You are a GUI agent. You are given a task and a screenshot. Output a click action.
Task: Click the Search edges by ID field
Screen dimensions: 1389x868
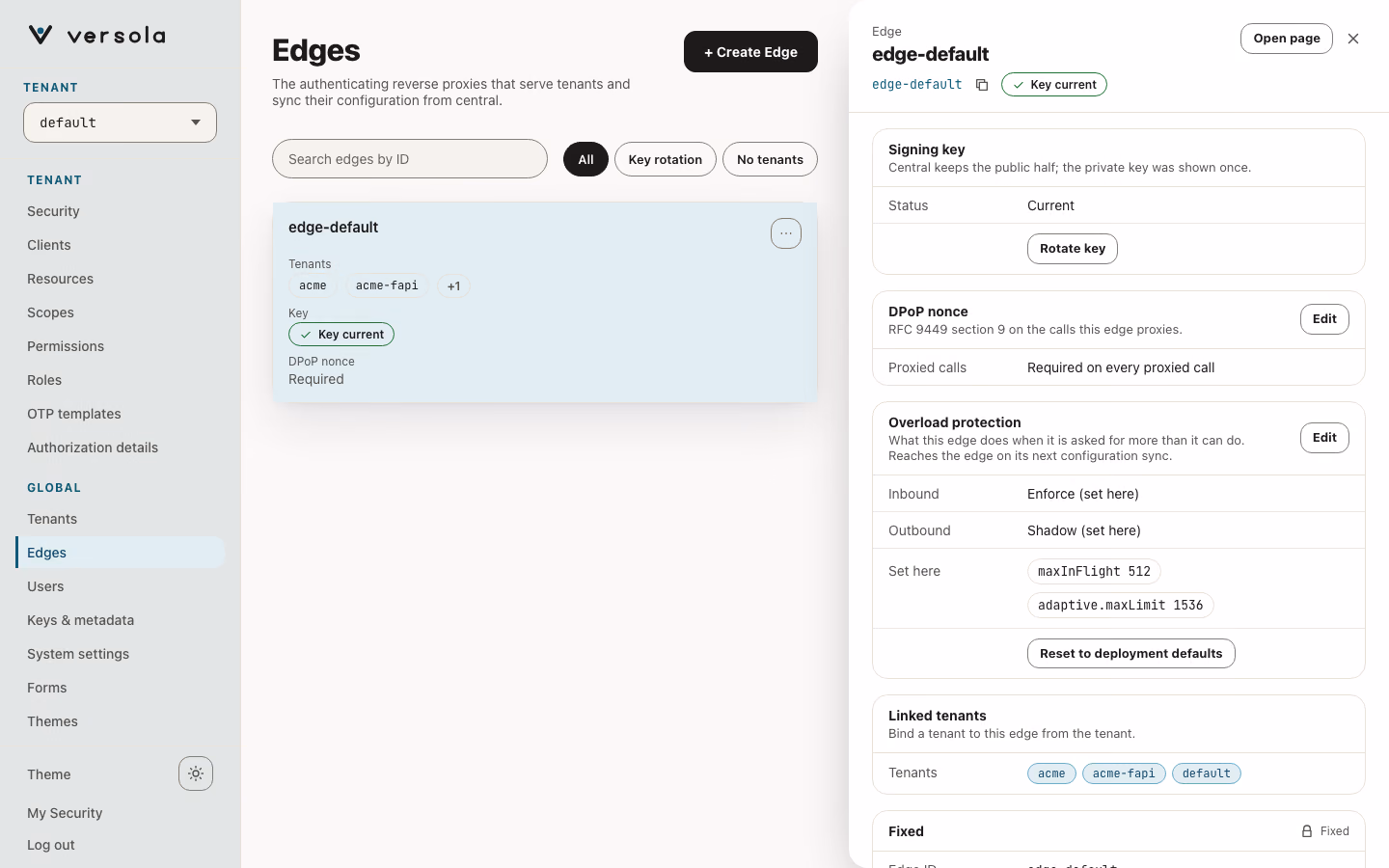[x=410, y=159]
